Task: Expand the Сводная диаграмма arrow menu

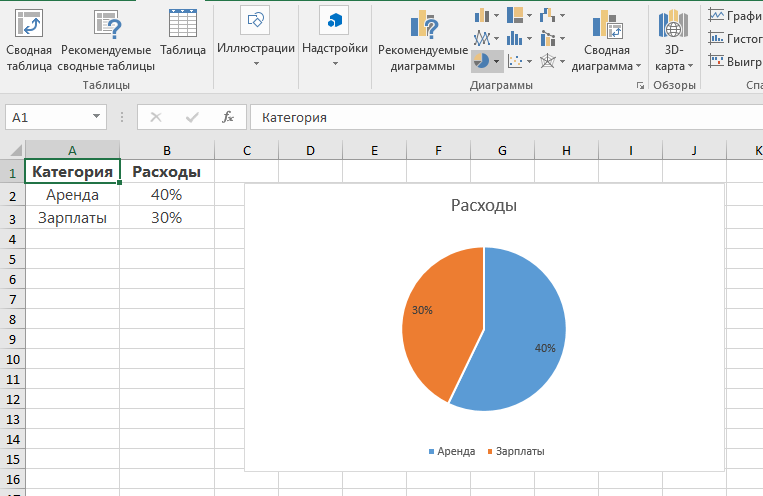Action: tap(638, 66)
